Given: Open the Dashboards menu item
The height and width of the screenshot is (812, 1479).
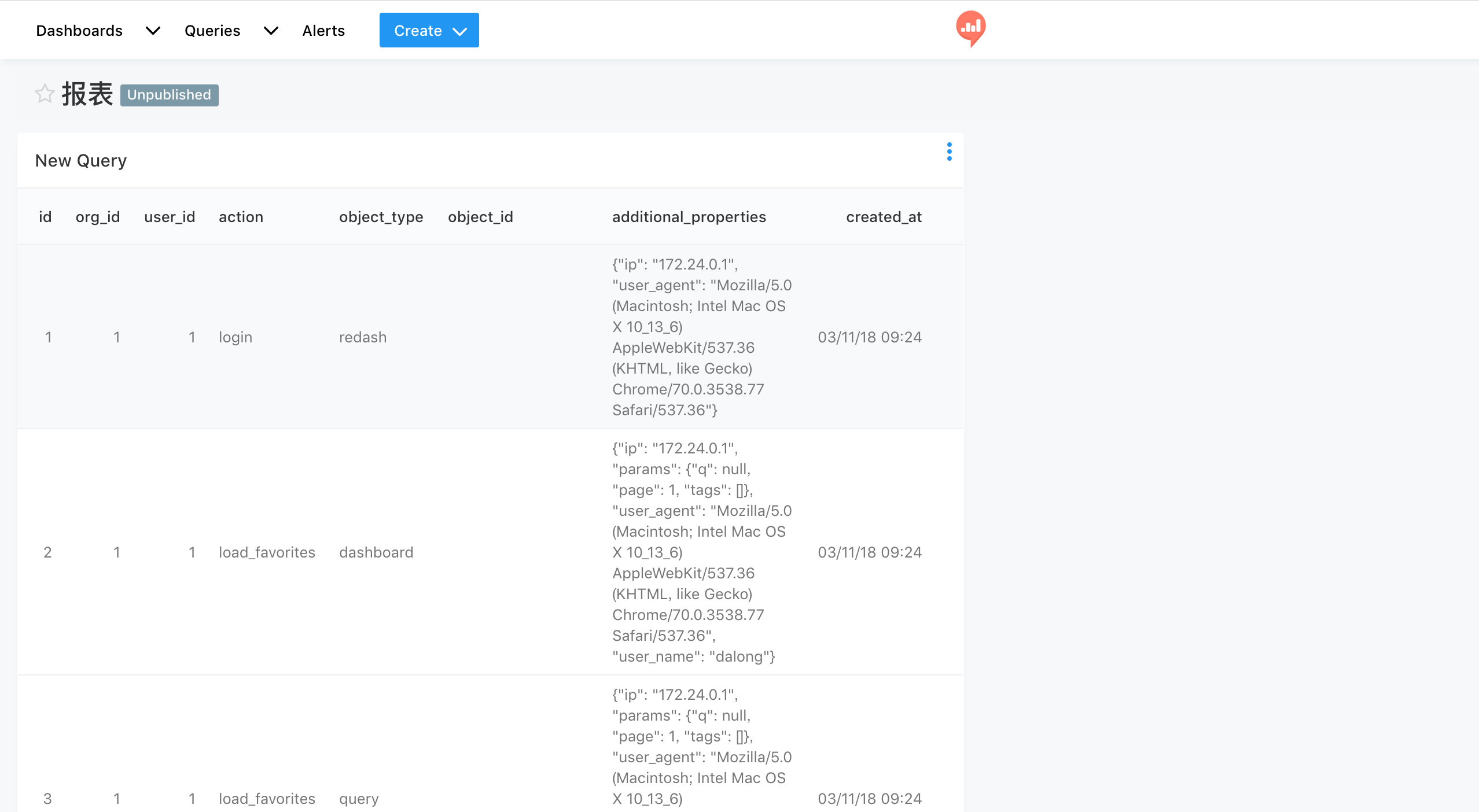Looking at the screenshot, I should click(79, 31).
